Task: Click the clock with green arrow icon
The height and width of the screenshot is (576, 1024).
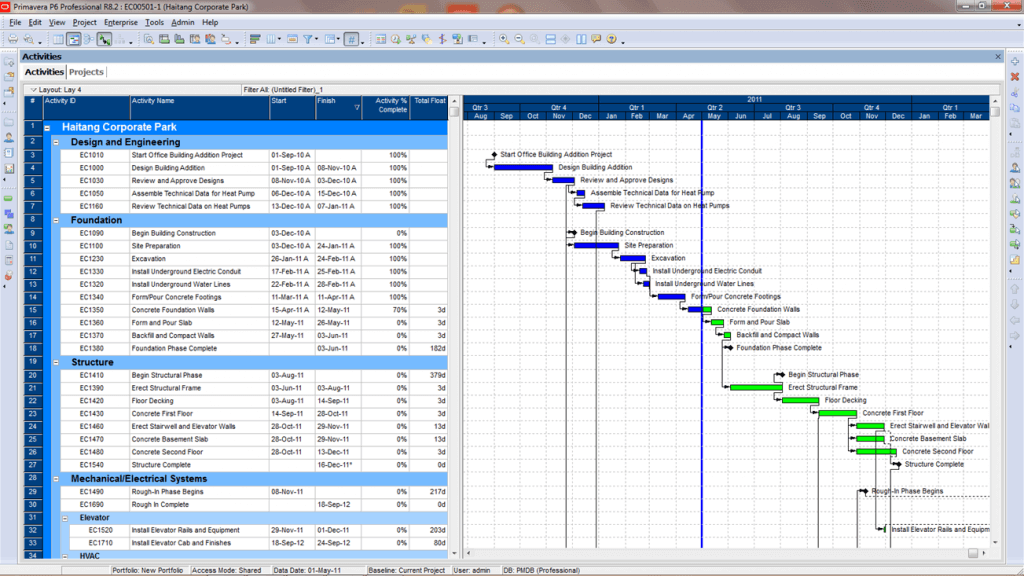Action: point(396,40)
